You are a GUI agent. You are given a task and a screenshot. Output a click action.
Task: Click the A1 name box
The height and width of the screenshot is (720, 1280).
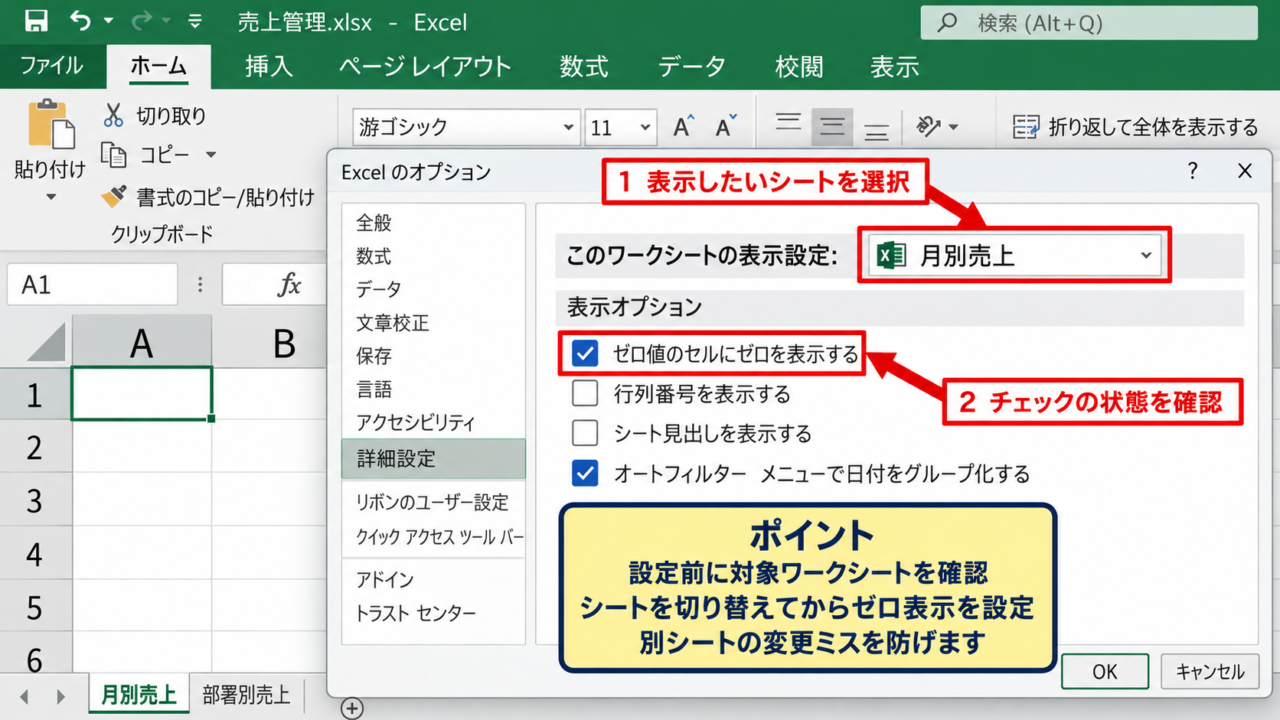coord(92,285)
